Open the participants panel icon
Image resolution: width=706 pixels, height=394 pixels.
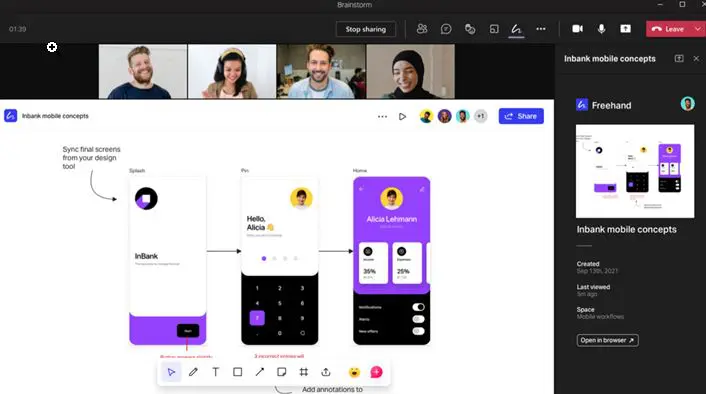(422, 29)
